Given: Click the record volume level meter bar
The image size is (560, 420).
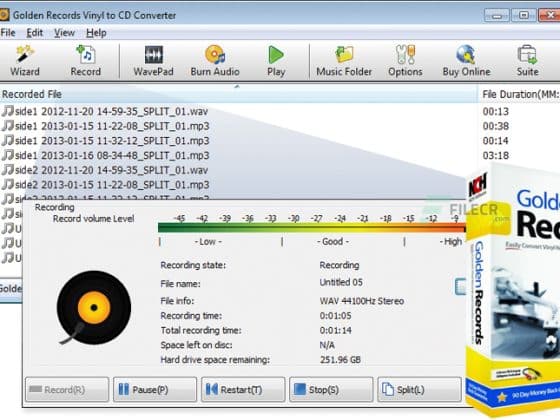Looking at the screenshot, I should tap(312, 228).
